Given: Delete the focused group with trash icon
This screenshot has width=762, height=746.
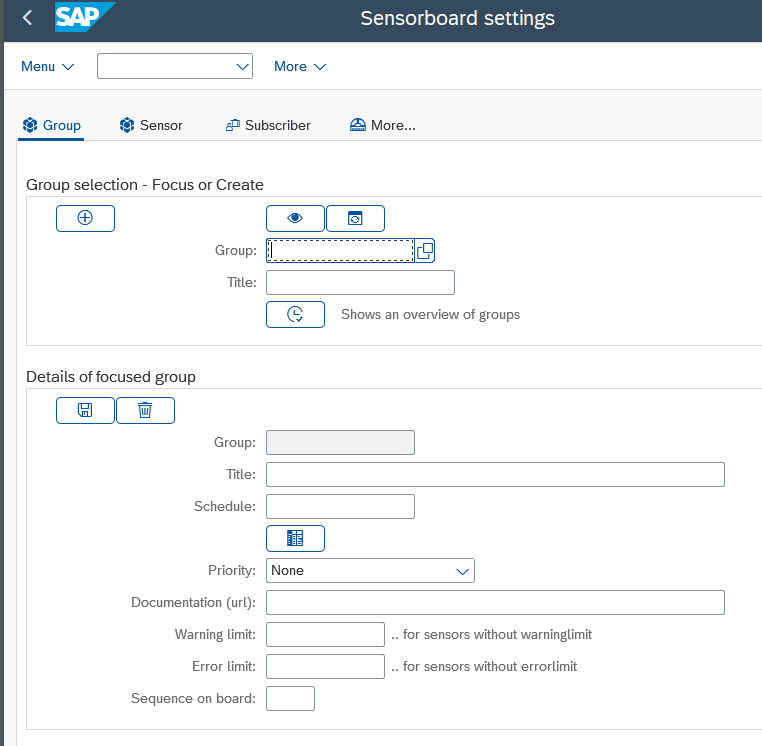Looking at the screenshot, I should coord(145,410).
